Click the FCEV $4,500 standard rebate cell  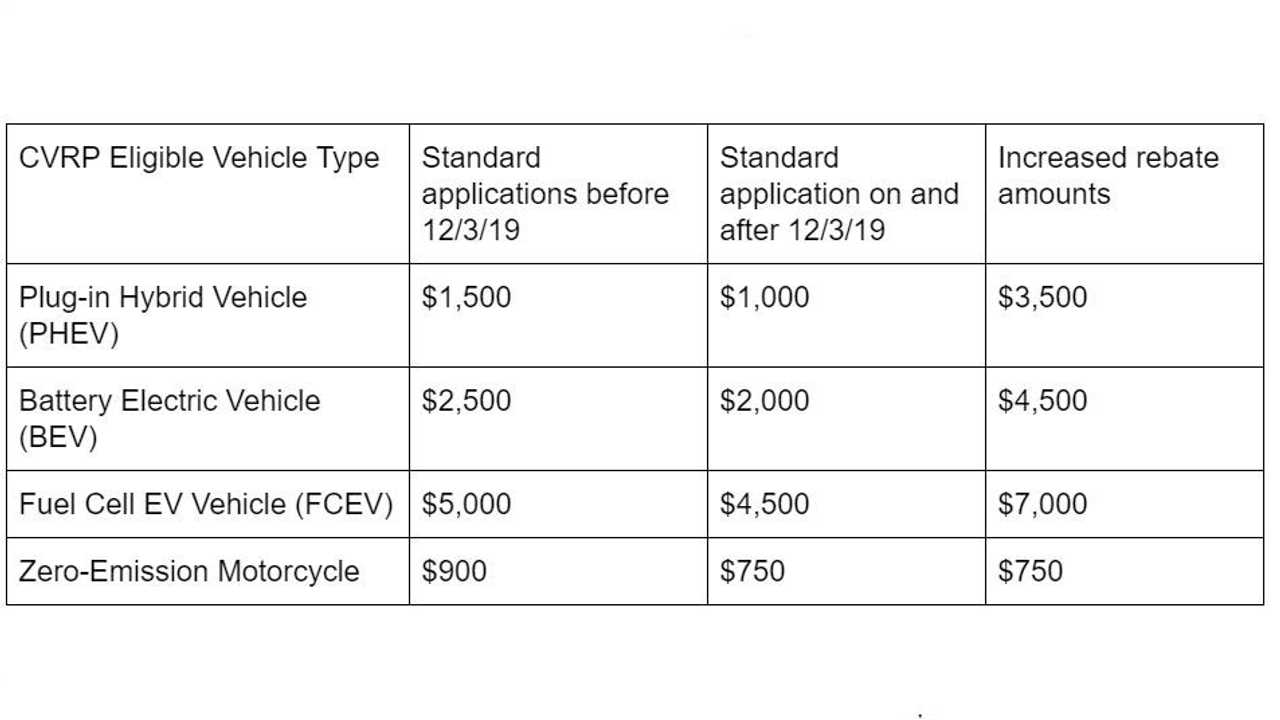click(765, 504)
